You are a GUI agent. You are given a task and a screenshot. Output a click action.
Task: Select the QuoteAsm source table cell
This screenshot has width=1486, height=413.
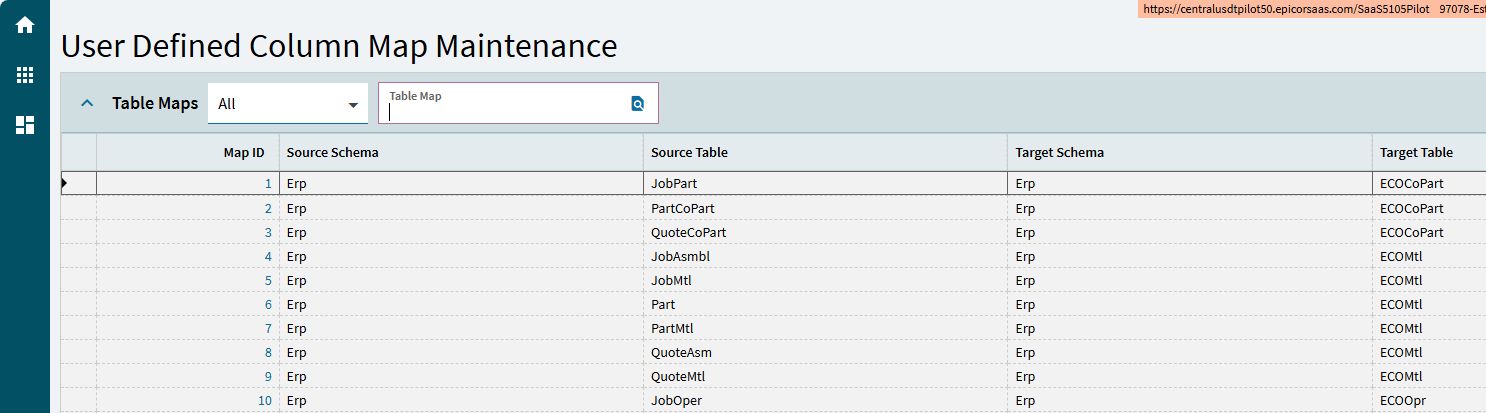(x=825, y=352)
